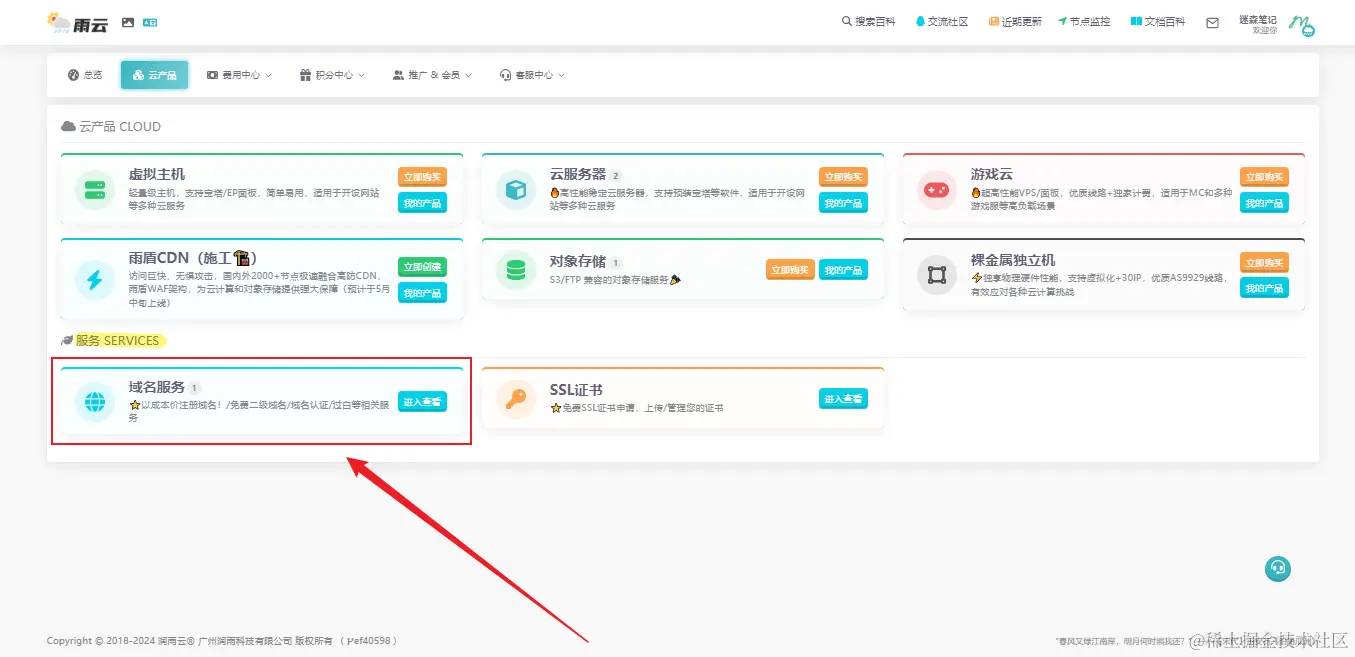1355x657 pixels.
Task: Click the count badge next to 域名服务
Action: click(195, 388)
